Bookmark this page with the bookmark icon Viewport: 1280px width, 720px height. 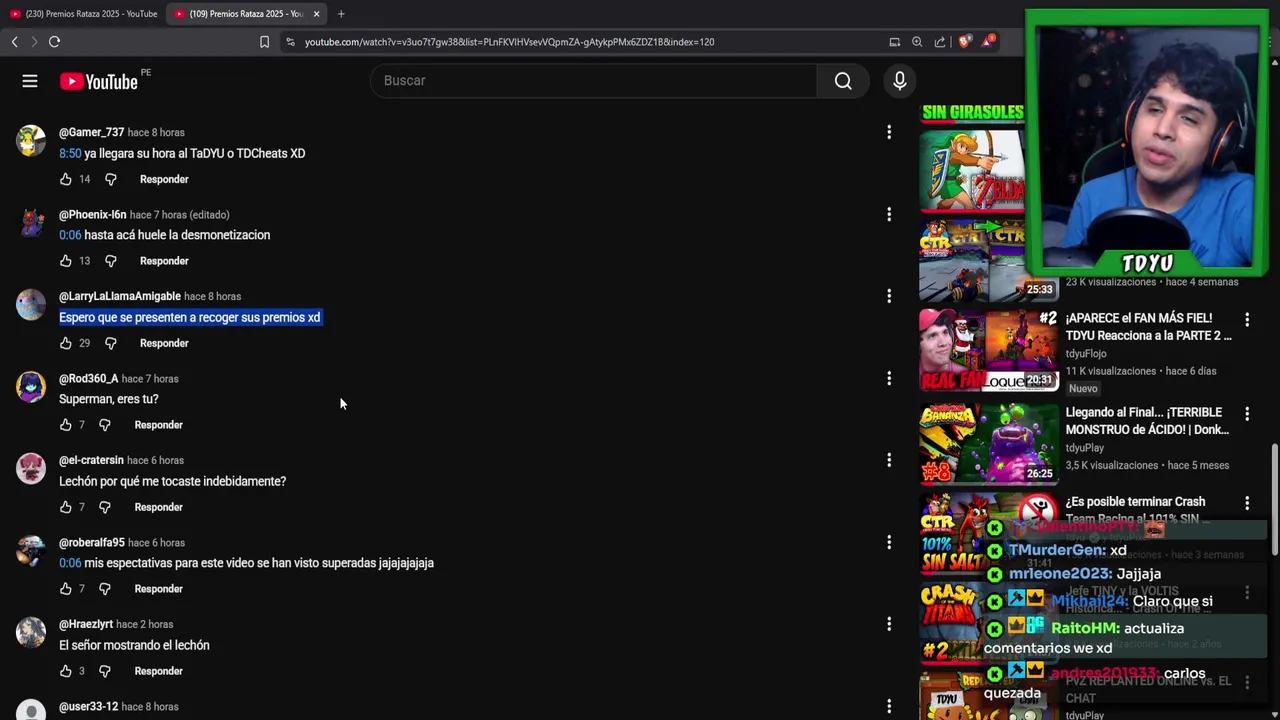[x=264, y=42]
